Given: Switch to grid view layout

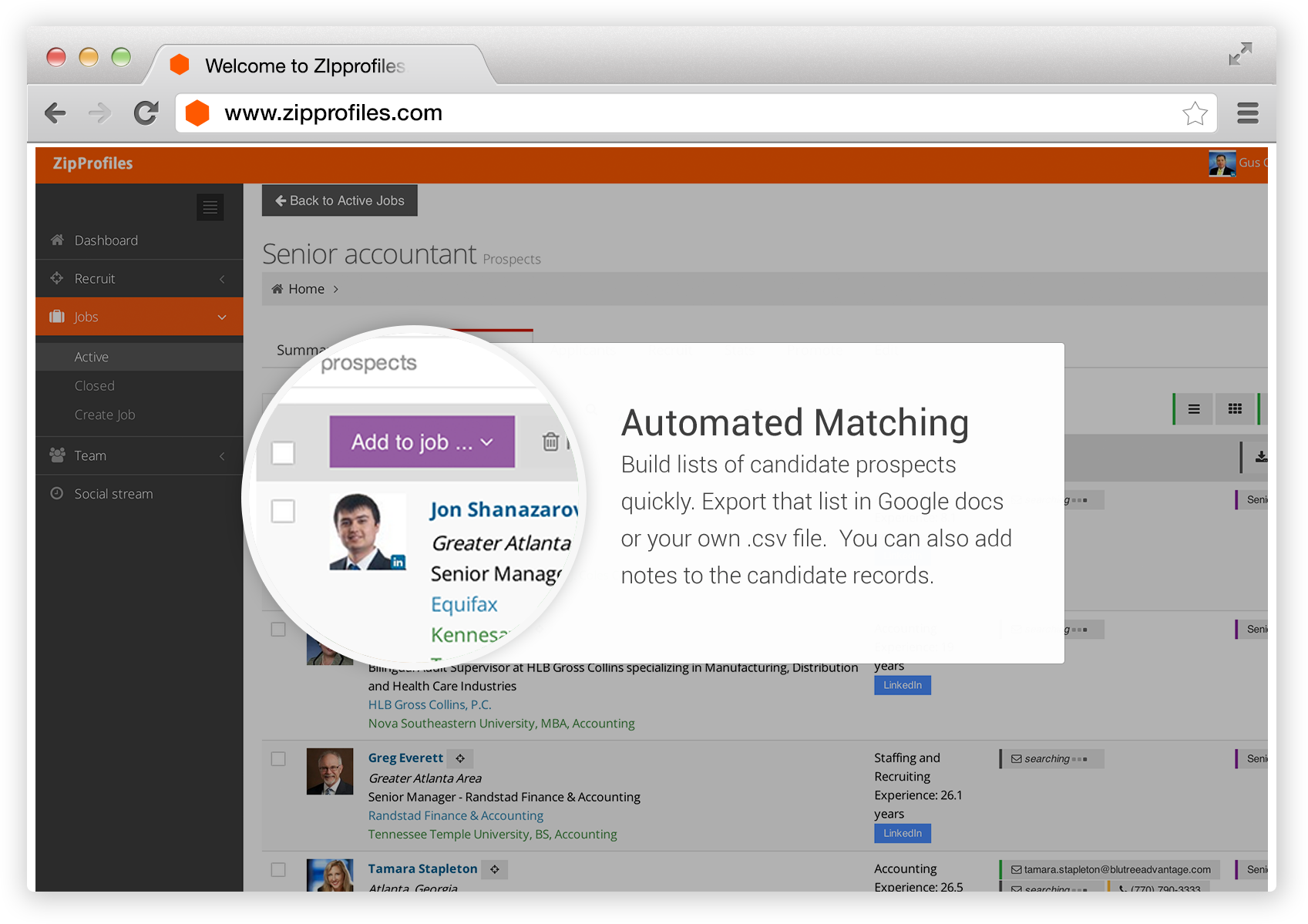Looking at the screenshot, I should tap(1236, 409).
